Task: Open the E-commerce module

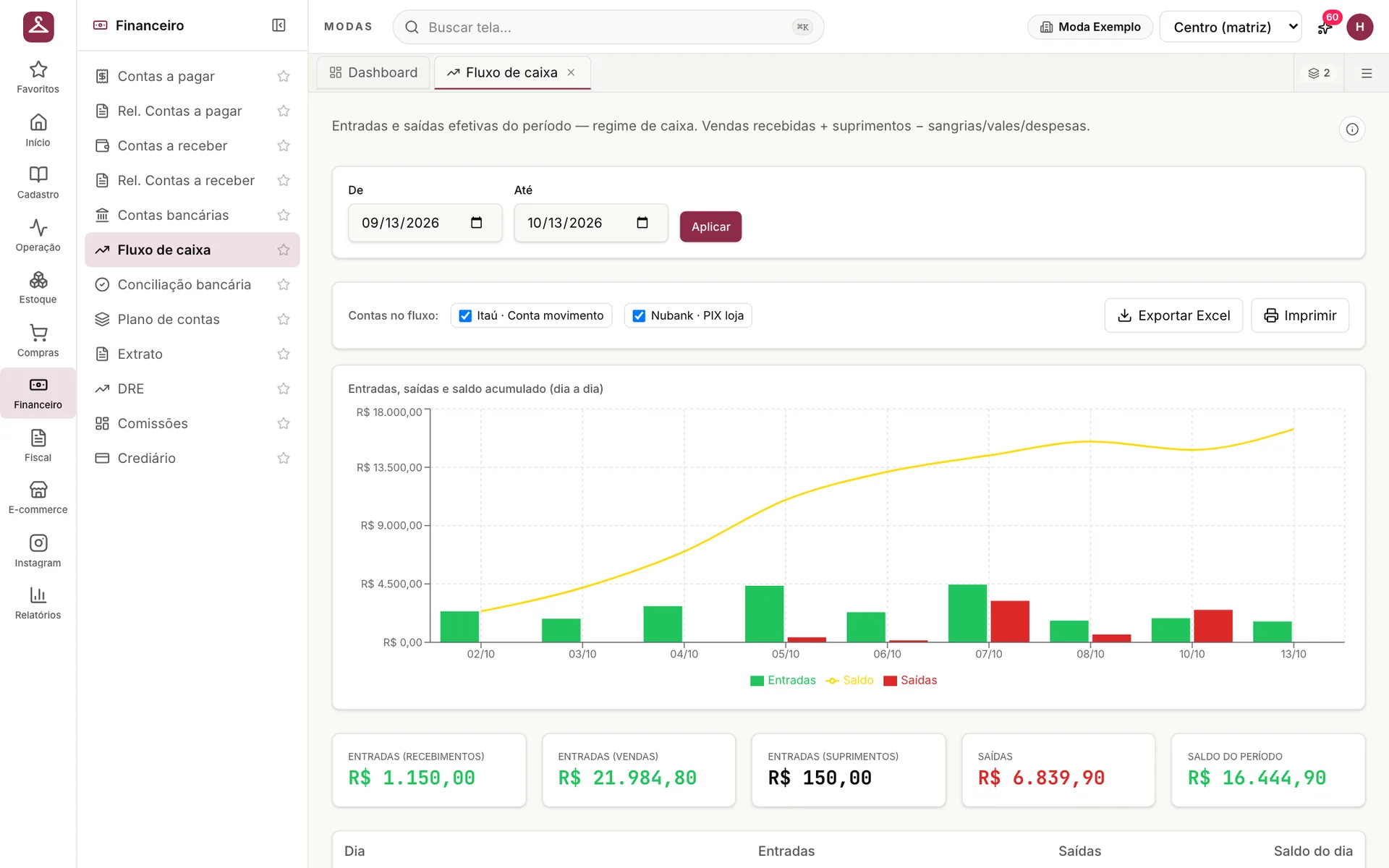Action: coord(38,498)
